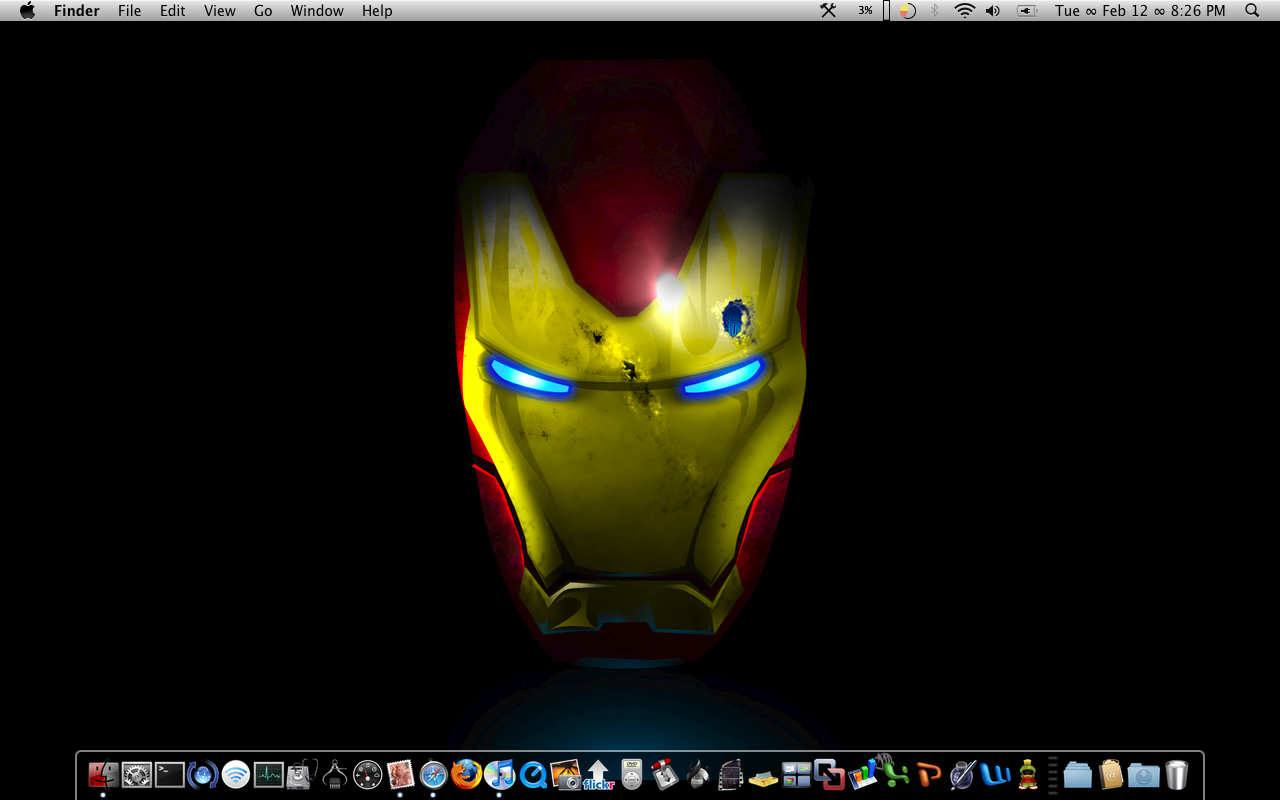Open Flickr Uploadr in Dock
The width and height of the screenshot is (1280, 800).
[598, 774]
